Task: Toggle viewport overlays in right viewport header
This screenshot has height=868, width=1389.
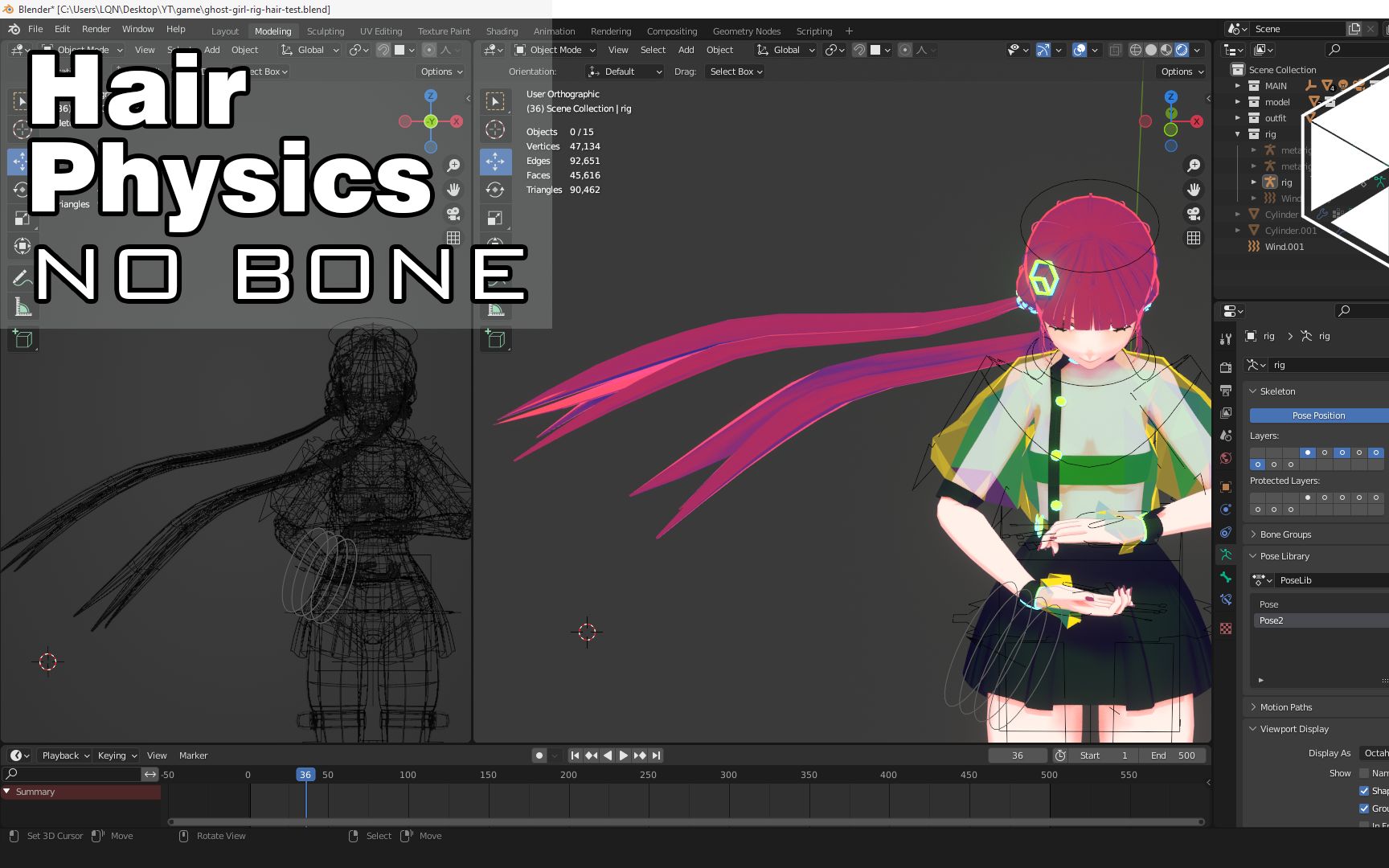Action: (x=1080, y=50)
